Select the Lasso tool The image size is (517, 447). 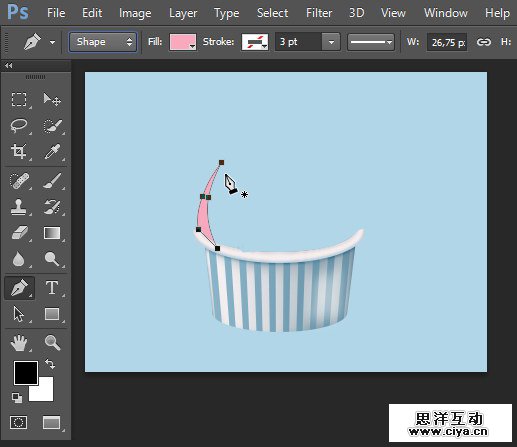point(19,125)
